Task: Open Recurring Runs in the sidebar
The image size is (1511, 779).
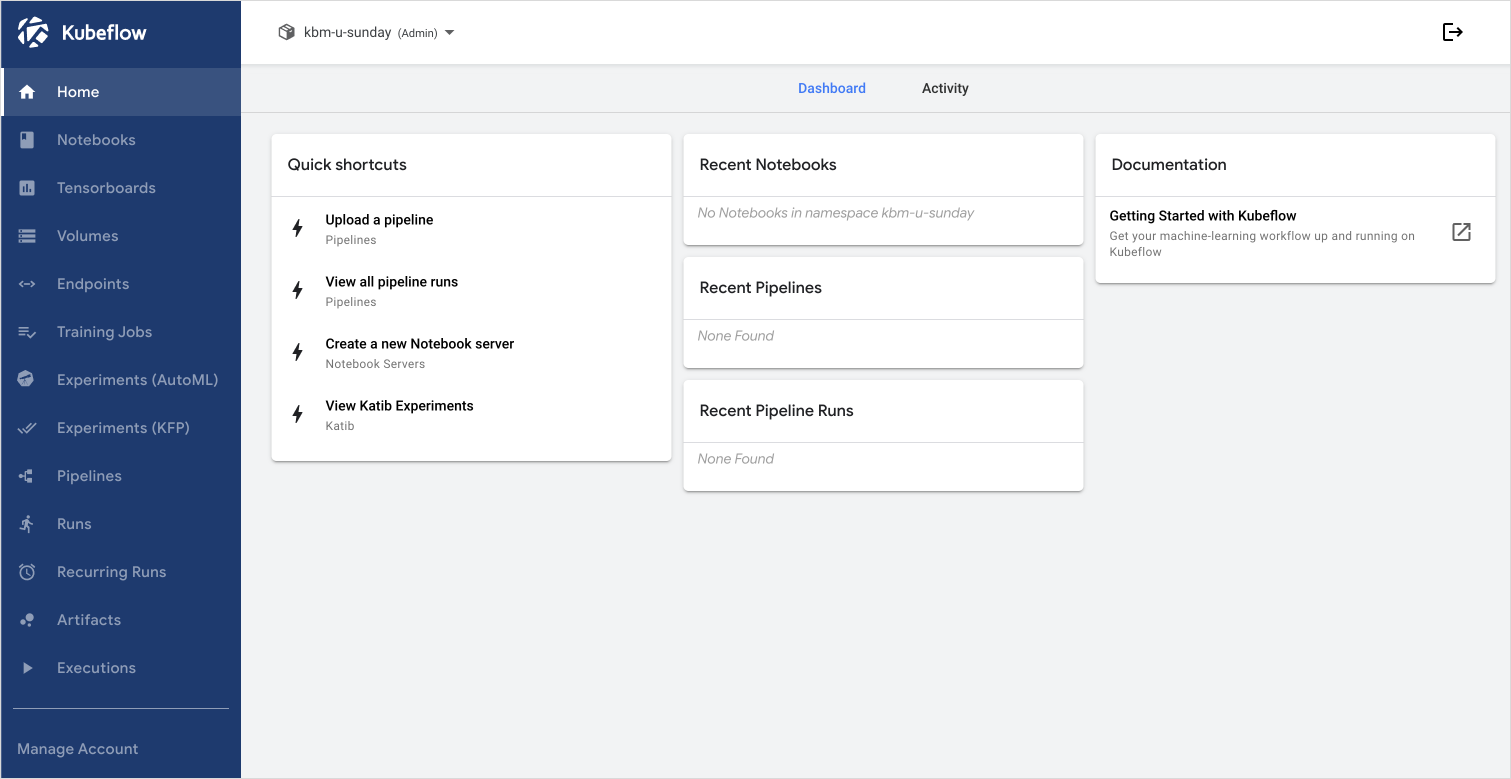Action: [121, 572]
